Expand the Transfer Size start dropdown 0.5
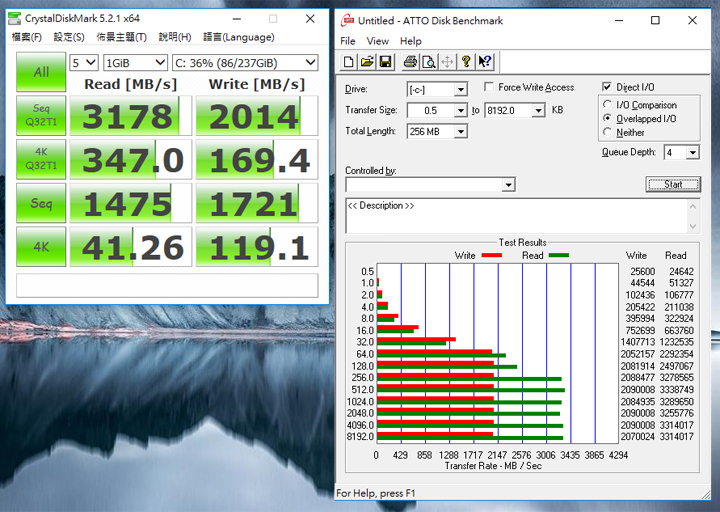This screenshot has height=512, width=720. pos(460,111)
